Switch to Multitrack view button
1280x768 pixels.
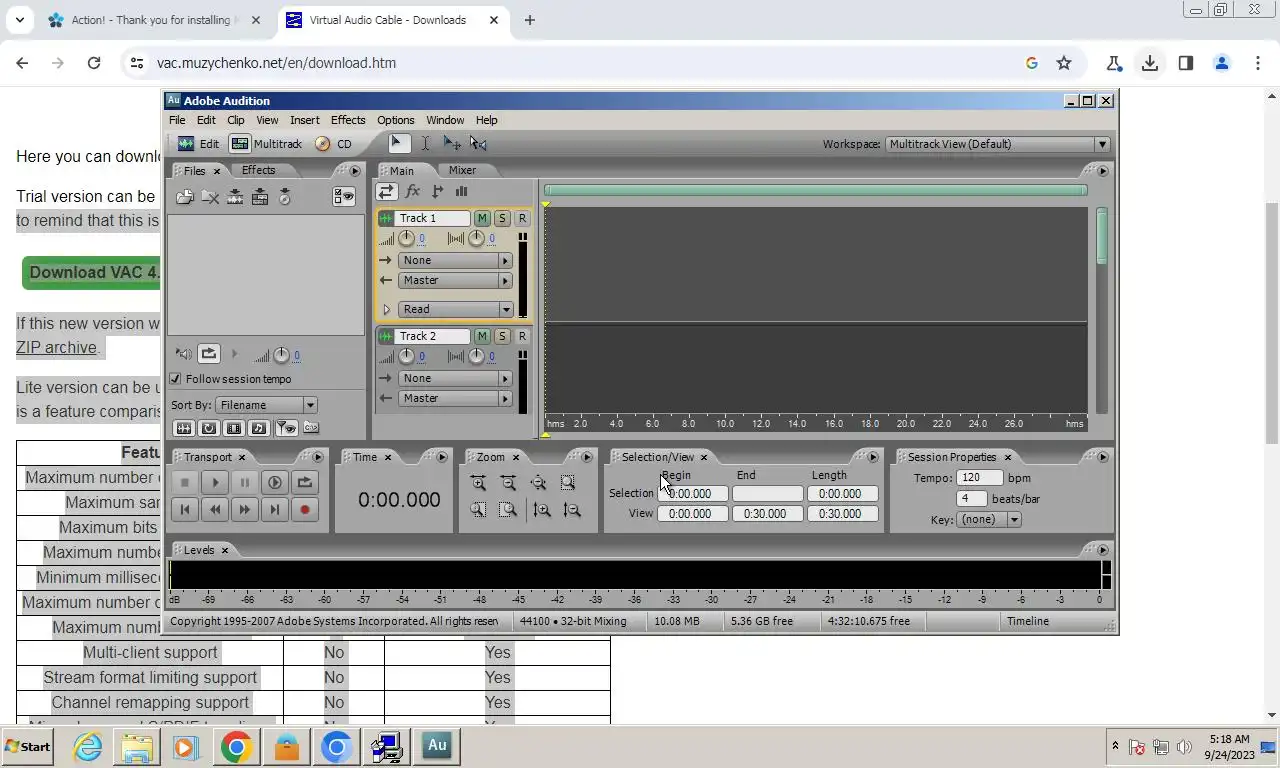coord(266,144)
